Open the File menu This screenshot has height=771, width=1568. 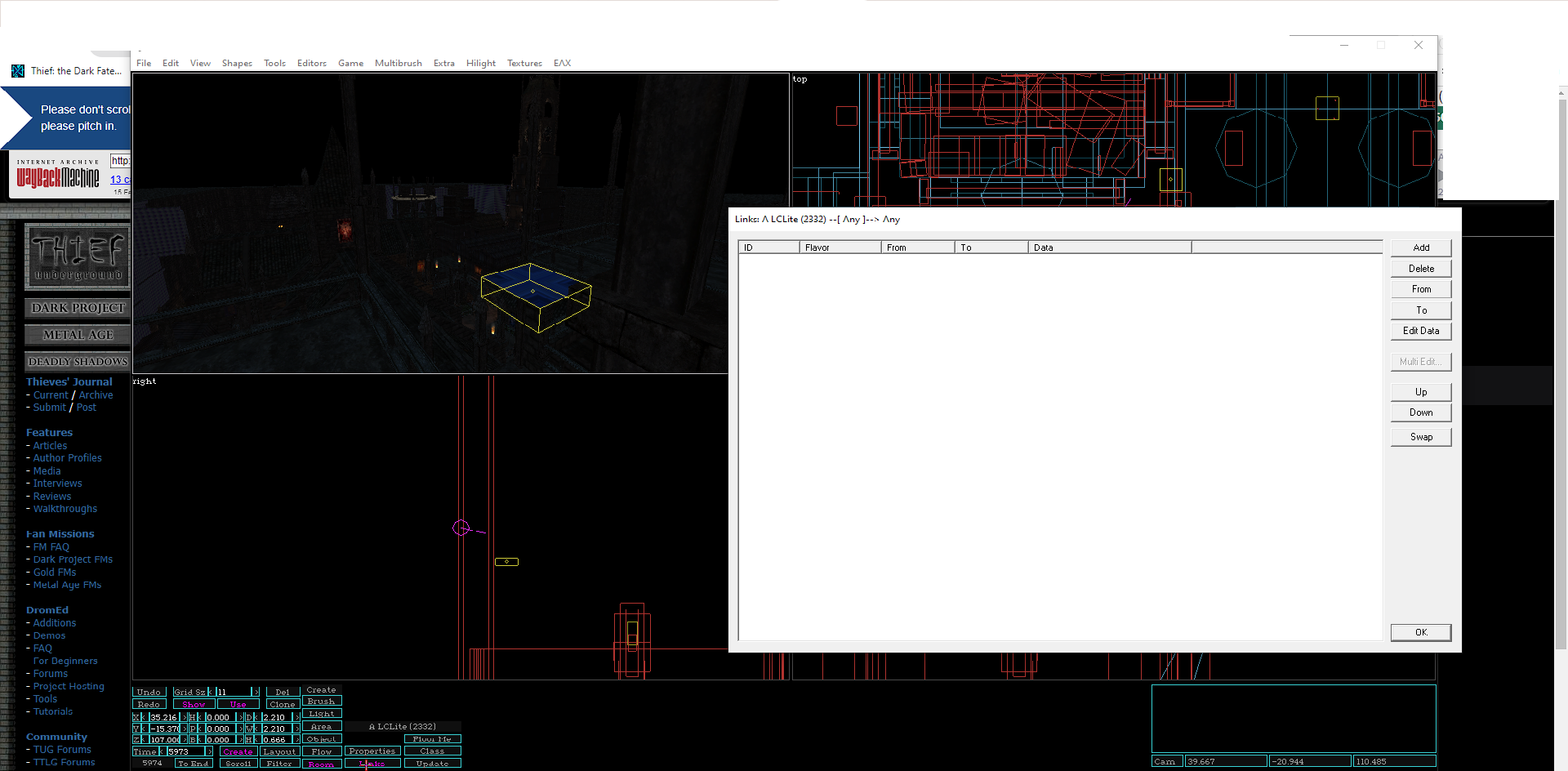pyautogui.click(x=144, y=63)
